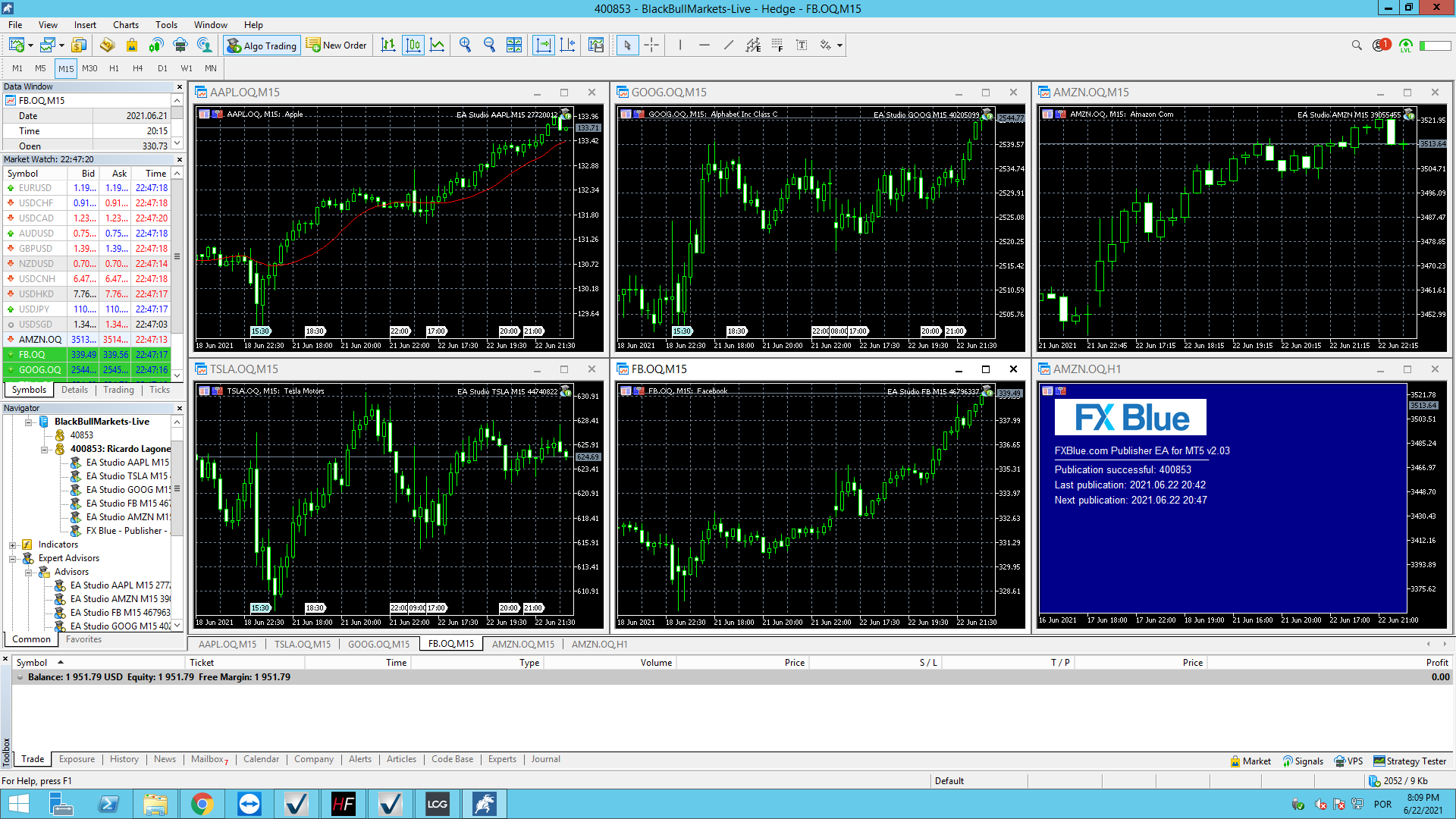The height and width of the screenshot is (819, 1456).
Task: Switch chart to line chart mode
Action: pos(438,45)
